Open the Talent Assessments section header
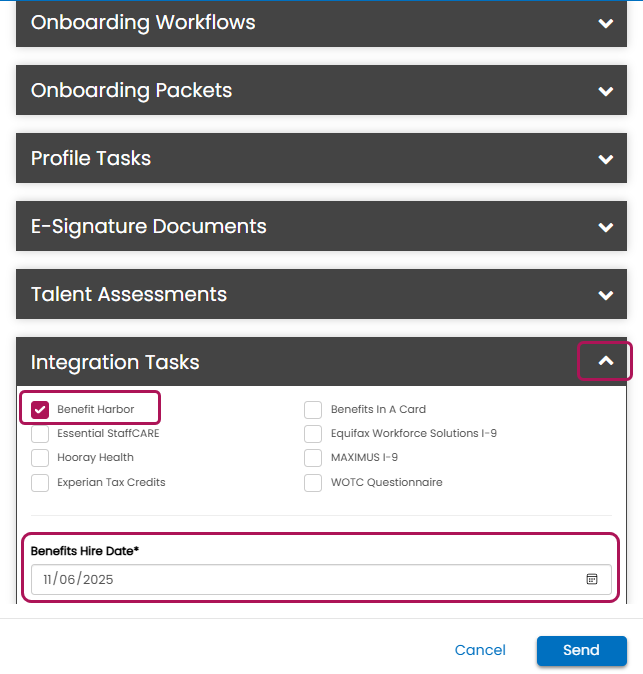 (x=321, y=294)
